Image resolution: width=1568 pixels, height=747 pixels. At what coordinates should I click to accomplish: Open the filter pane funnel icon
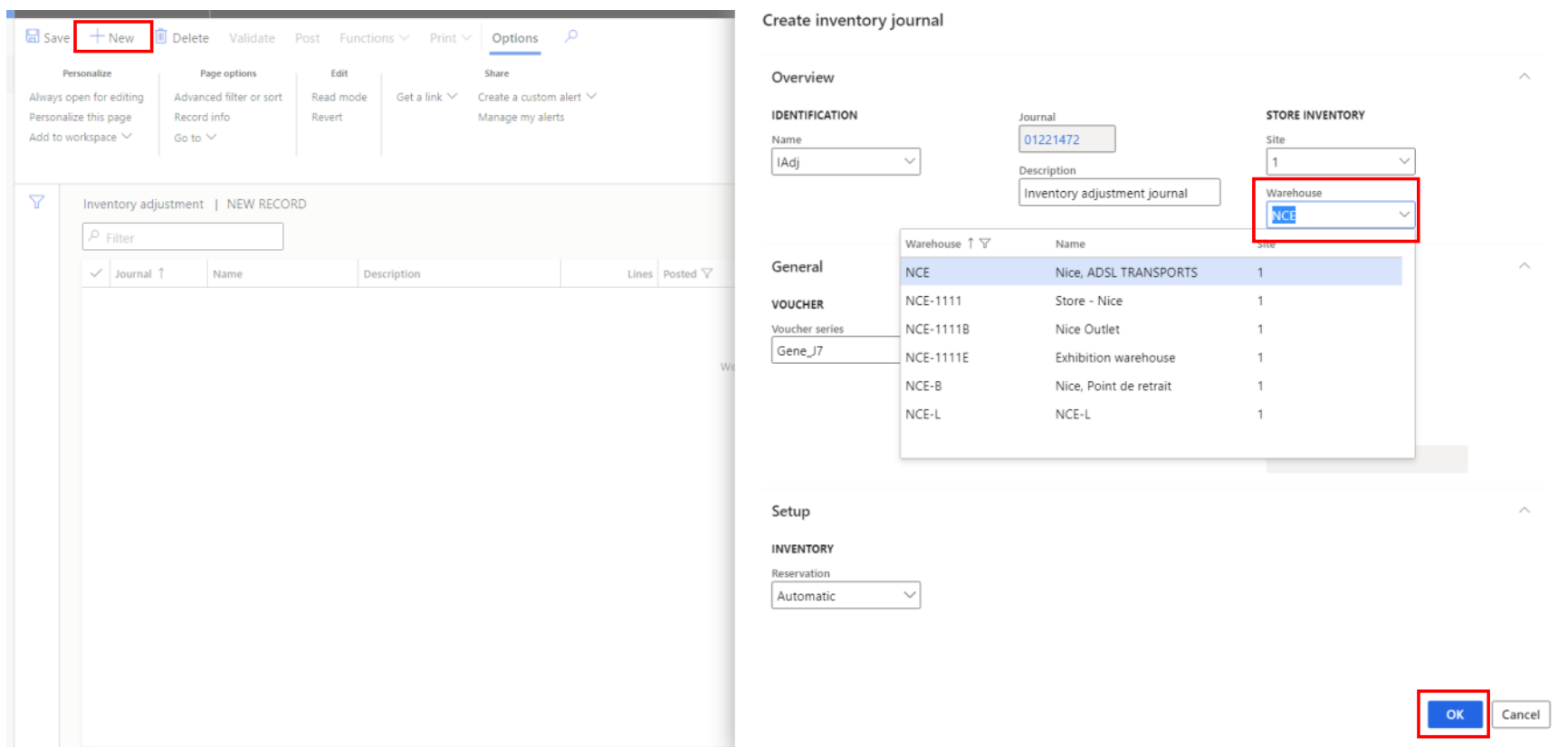(36, 202)
